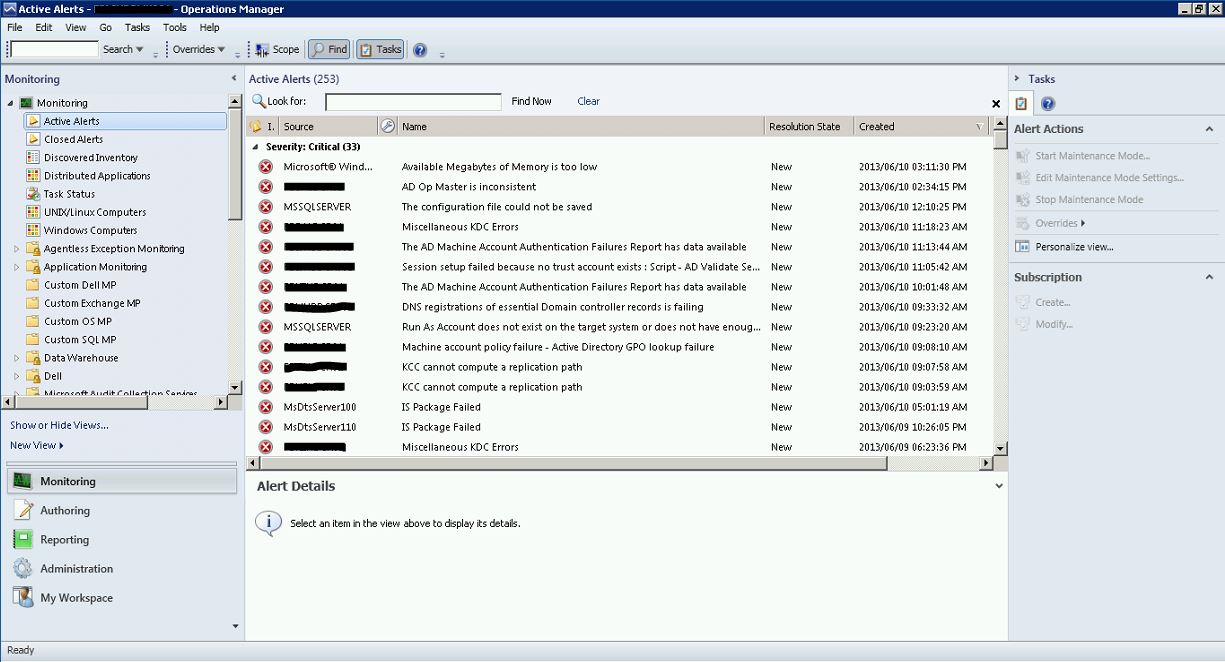1225x662 pixels.
Task: Collapse the Alert Details pane
Action: pos(998,486)
